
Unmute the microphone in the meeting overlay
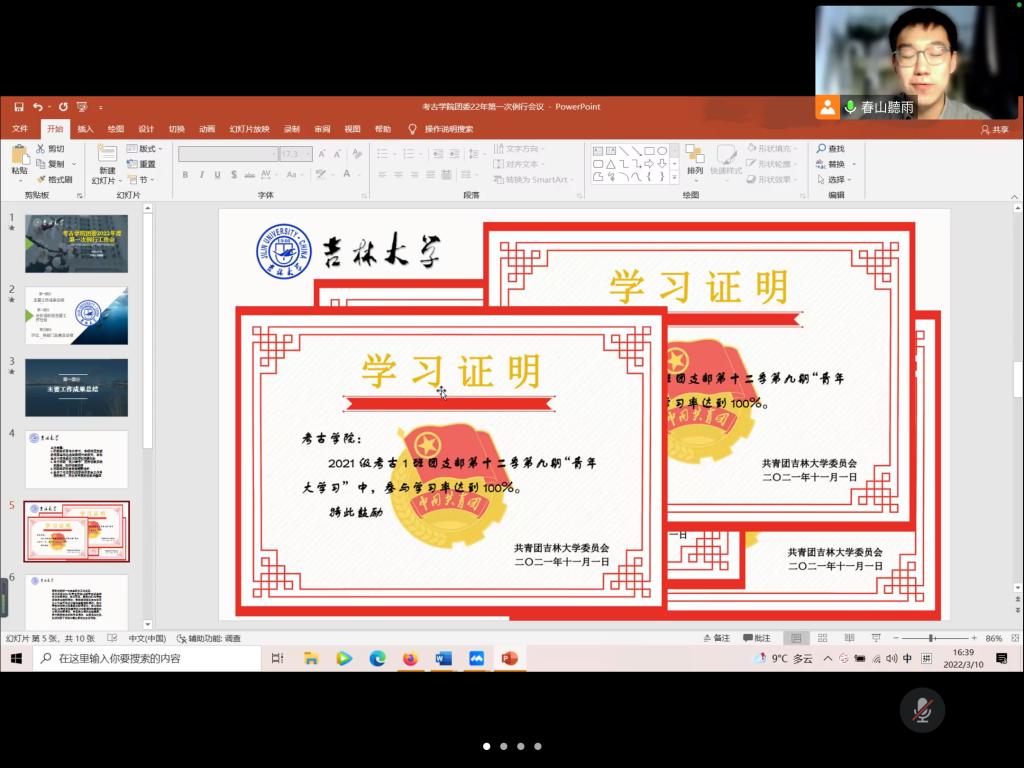coord(922,710)
